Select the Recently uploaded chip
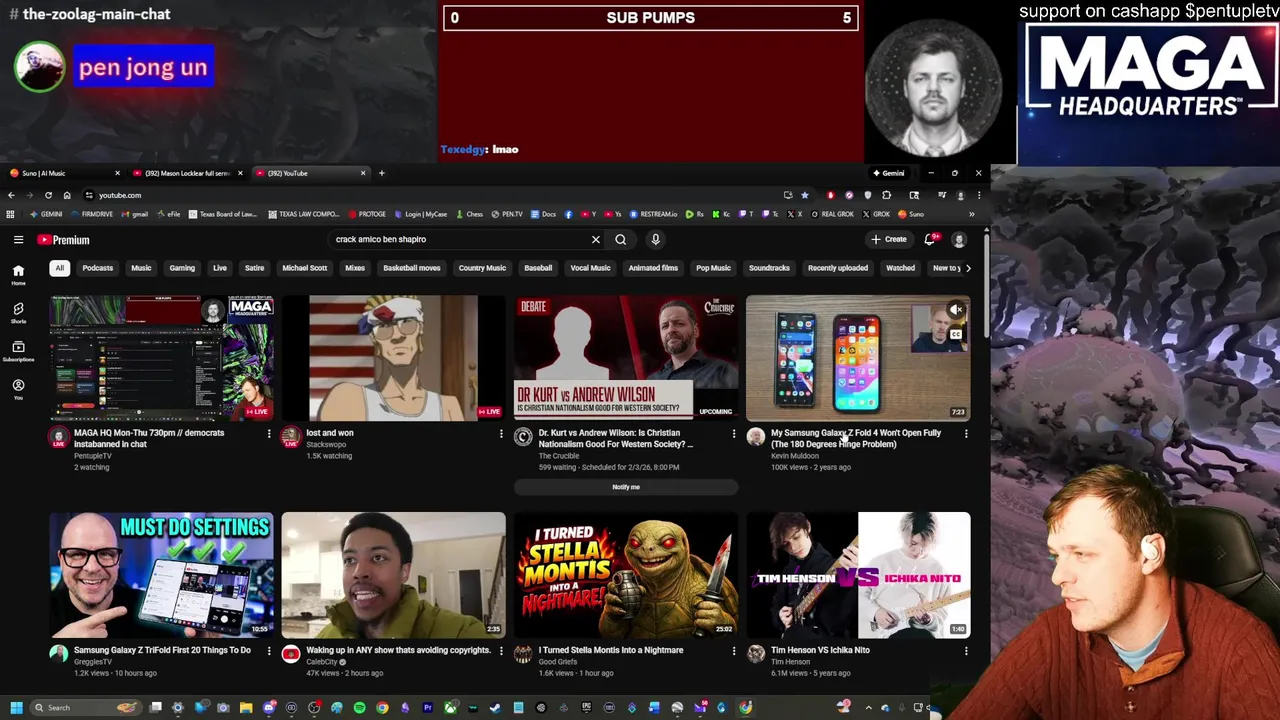The image size is (1280, 720). coord(838,268)
